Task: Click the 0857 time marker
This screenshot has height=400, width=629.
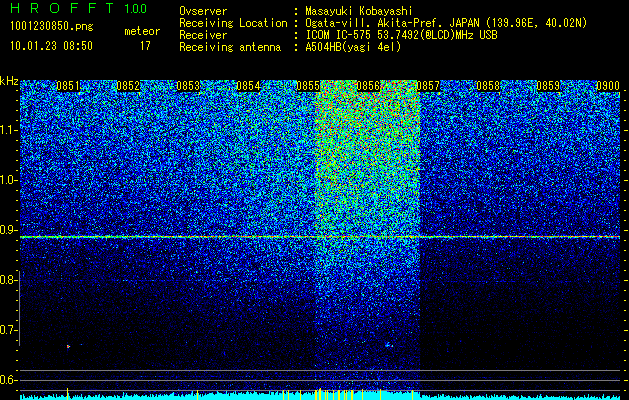Action: [x=428, y=86]
